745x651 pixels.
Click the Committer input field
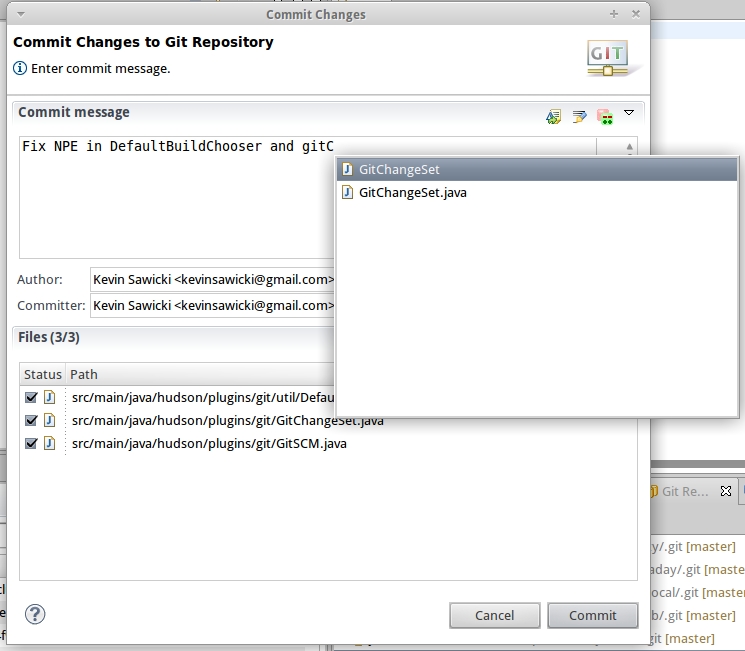click(x=212, y=306)
